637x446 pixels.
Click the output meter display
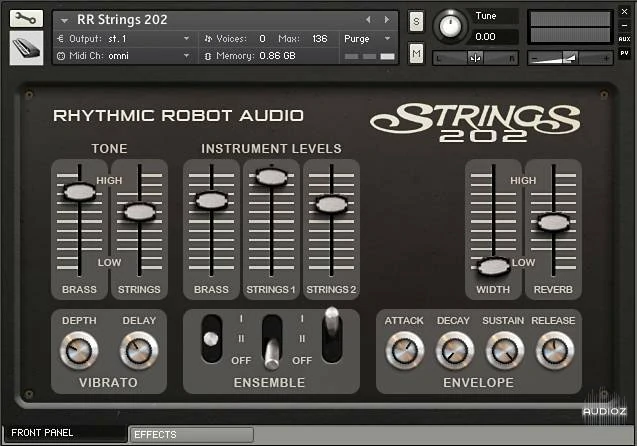[570, 27]
